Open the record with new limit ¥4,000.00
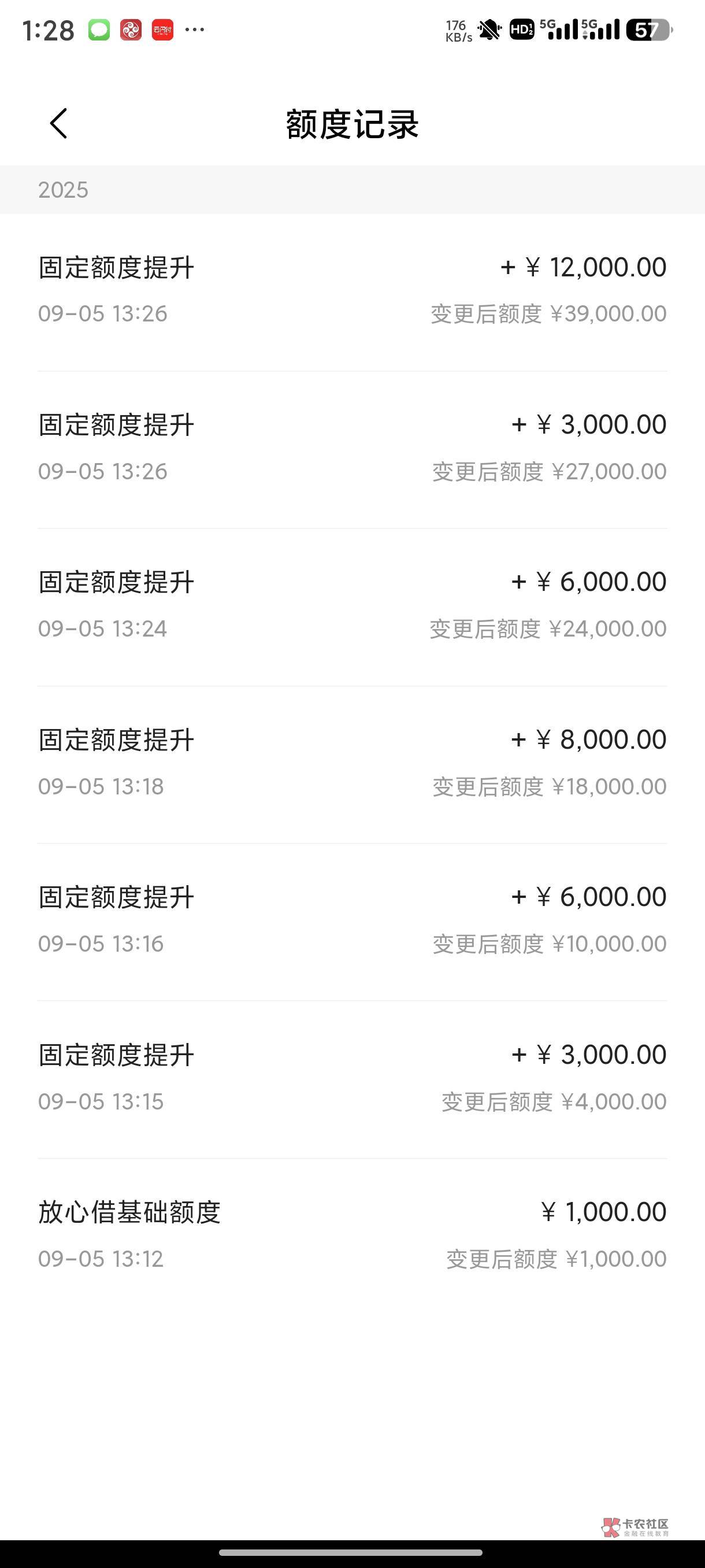 click(x=352, y=1077)
